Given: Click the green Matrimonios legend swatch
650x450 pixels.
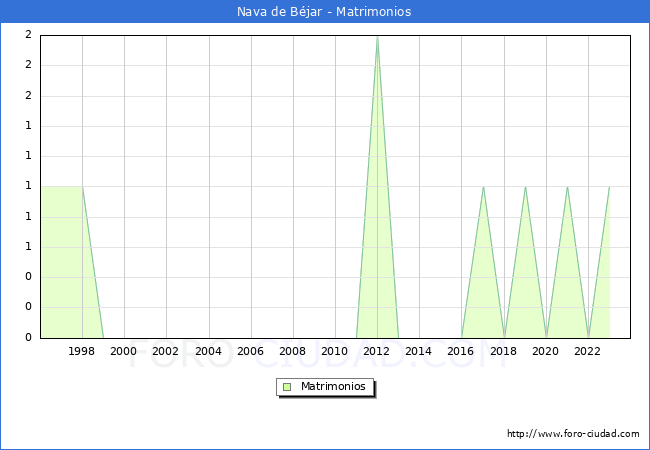Looking at the screenshot, I should pyautogui.click(x=287, y=387).
